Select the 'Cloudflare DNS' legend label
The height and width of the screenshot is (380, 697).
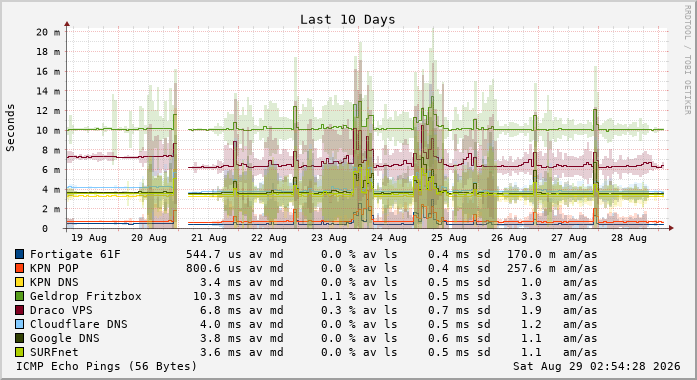pyautogui.click(x=79, y=324)
